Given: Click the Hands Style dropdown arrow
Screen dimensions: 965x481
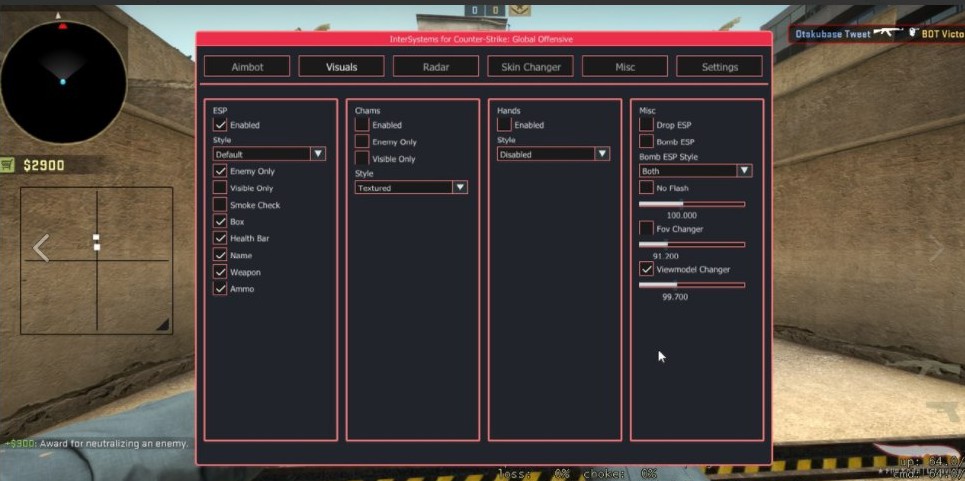Looking at the screenshot, I should pos(603,154).
